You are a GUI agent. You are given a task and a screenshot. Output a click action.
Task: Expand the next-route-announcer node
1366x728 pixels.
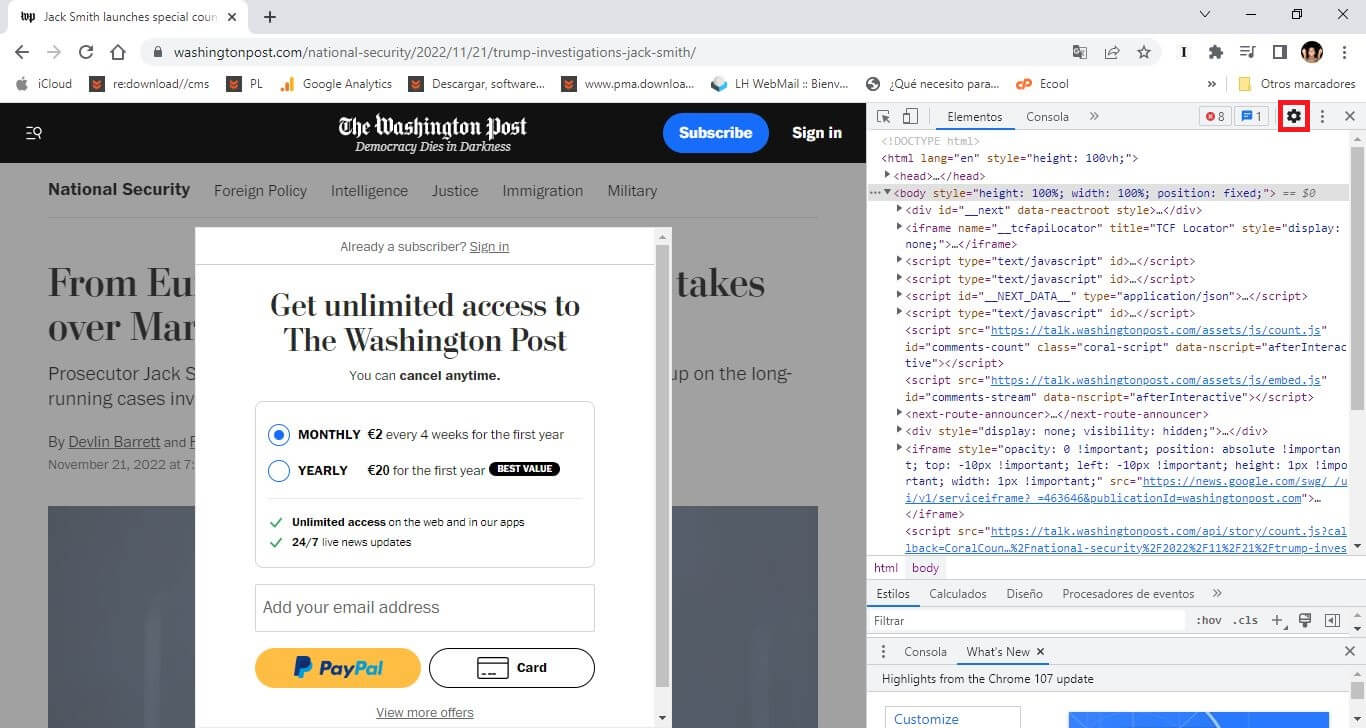899,414
